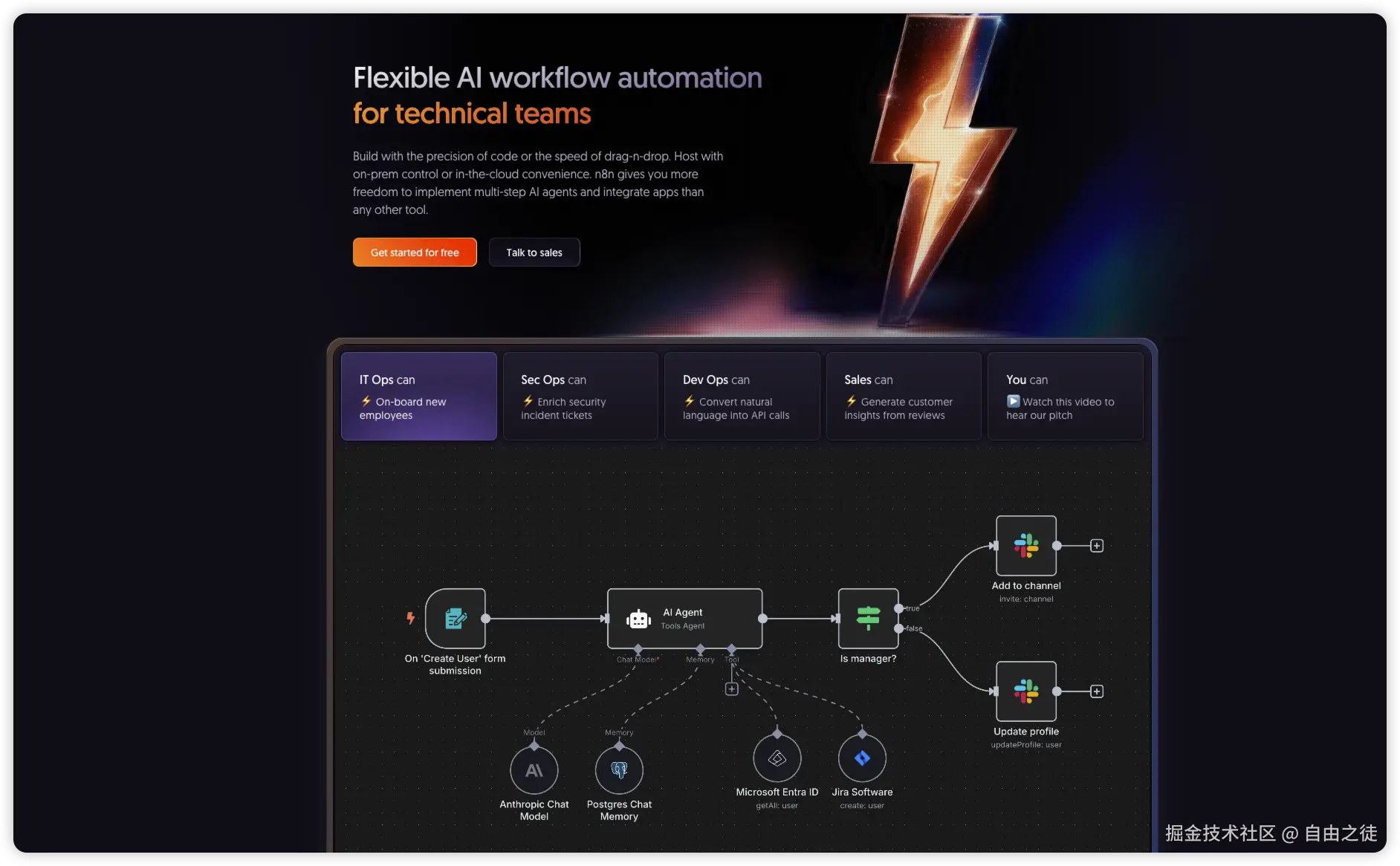
Task: Click 'Flexible AI workflow automation' heading
Action: 557,78
